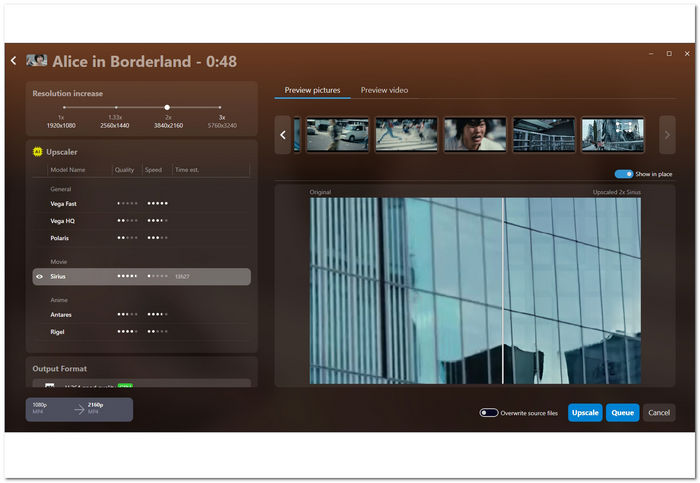Open the Preview pictures tab
700x483 pixels.
(312, 90)
